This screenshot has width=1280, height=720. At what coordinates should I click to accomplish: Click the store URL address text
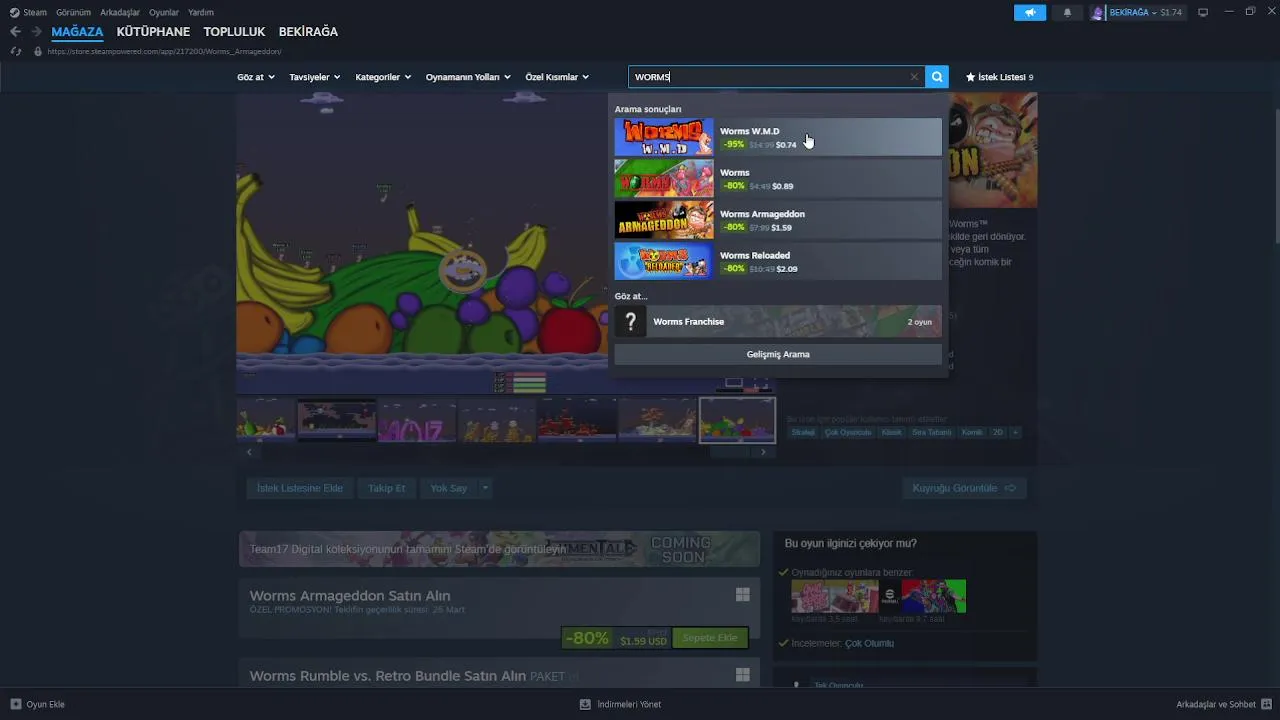point(164,51)
